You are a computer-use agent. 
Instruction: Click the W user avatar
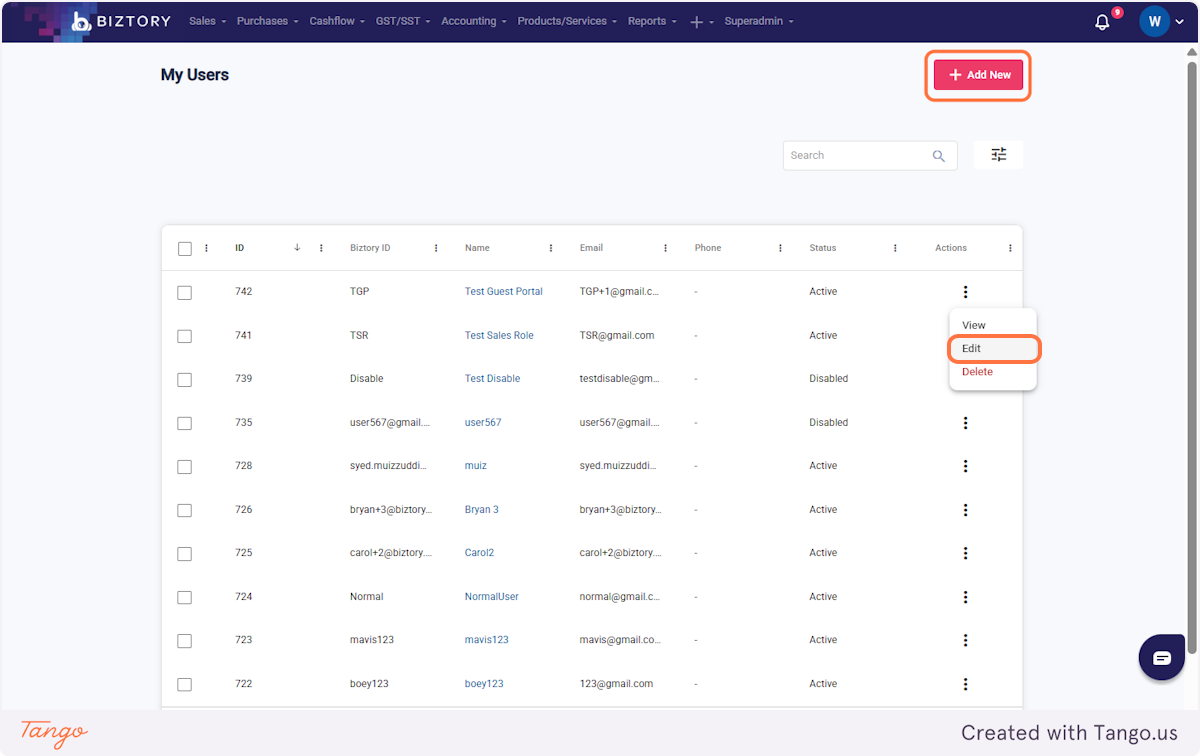(x=1154, y=22)
